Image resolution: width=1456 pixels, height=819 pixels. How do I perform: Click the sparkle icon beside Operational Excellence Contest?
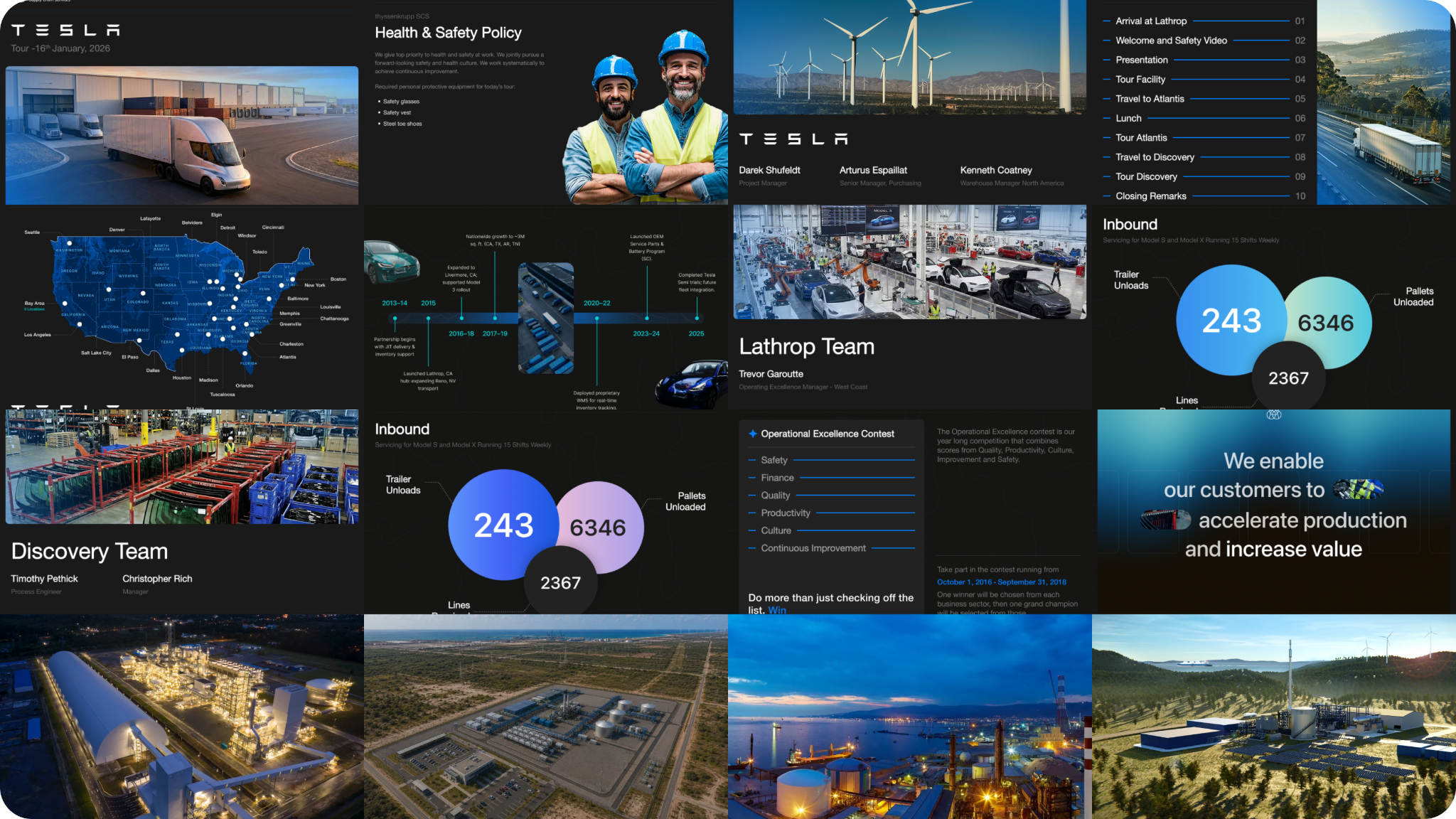[x=753, y=434]
